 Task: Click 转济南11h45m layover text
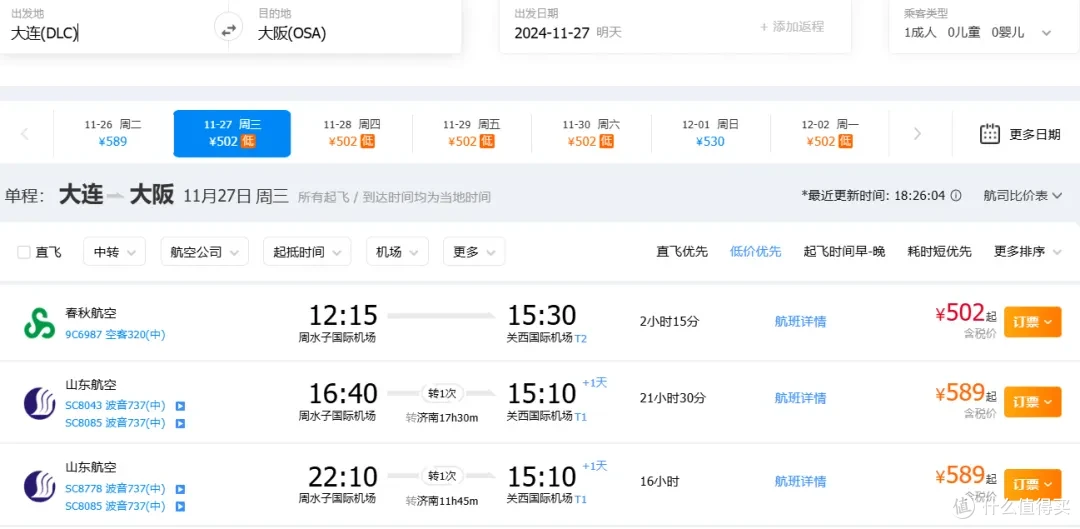(x=442, y=501)
